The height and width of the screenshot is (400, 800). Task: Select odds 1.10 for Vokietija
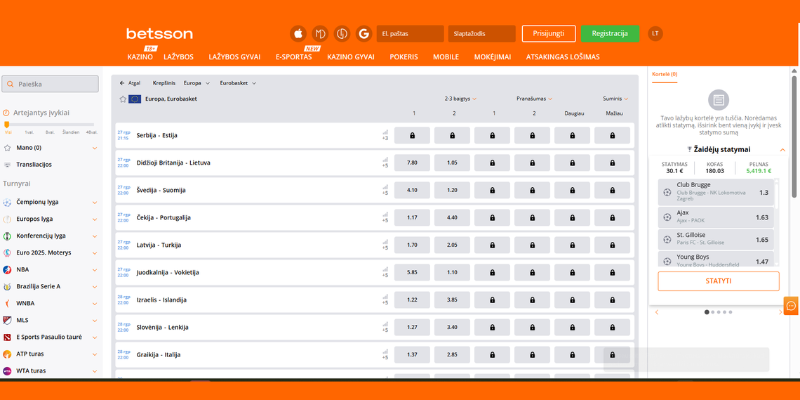pyautogui.click(x=452, y=272)
